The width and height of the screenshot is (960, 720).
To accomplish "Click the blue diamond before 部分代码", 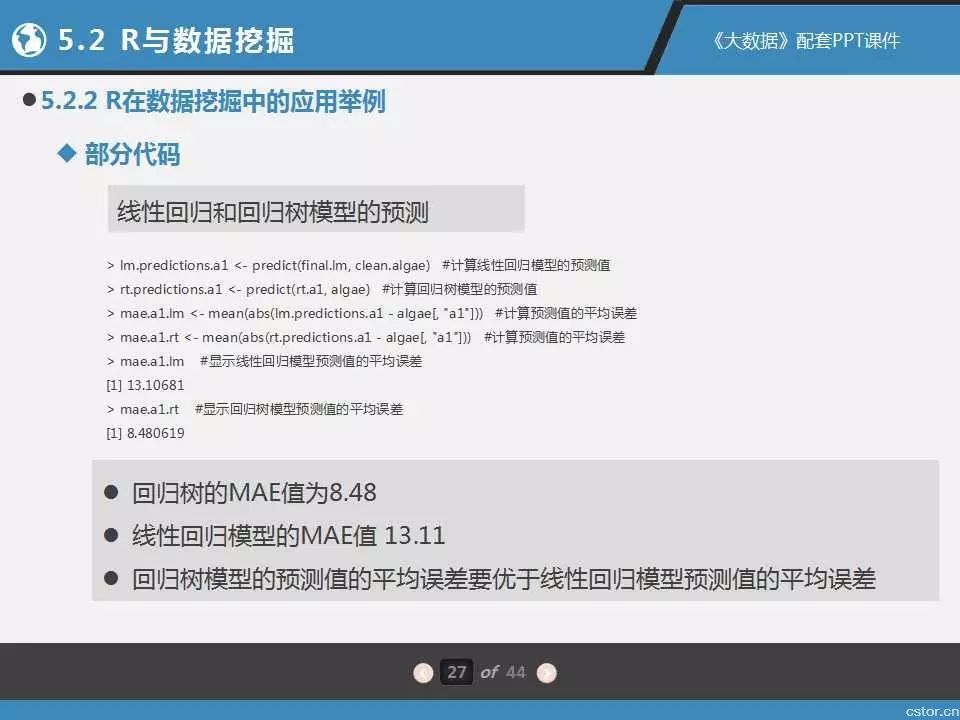I will [x=67, y=153].
